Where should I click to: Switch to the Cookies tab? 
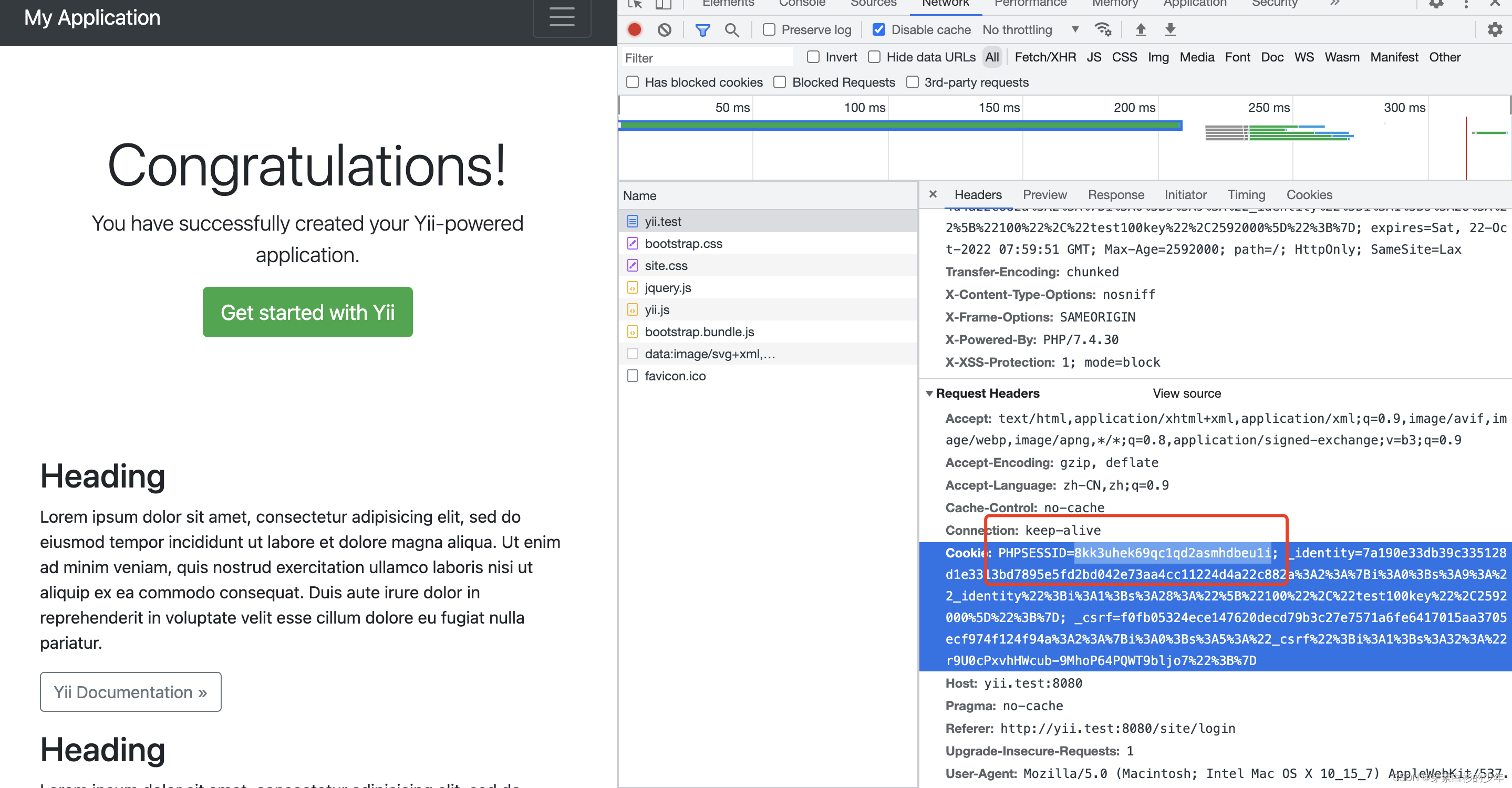coord(1309,194)
